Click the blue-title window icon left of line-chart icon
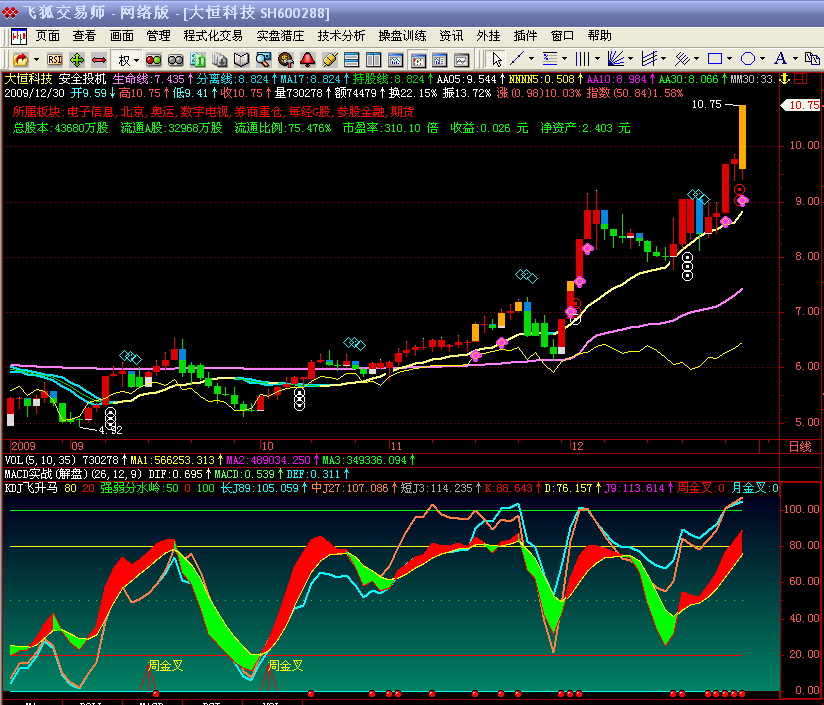824x705 pixels. point(439,59)
